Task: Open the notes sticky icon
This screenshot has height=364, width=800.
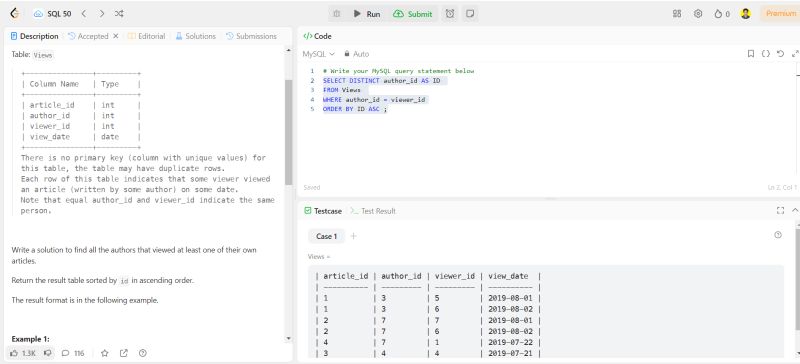Action: [470, 14]
